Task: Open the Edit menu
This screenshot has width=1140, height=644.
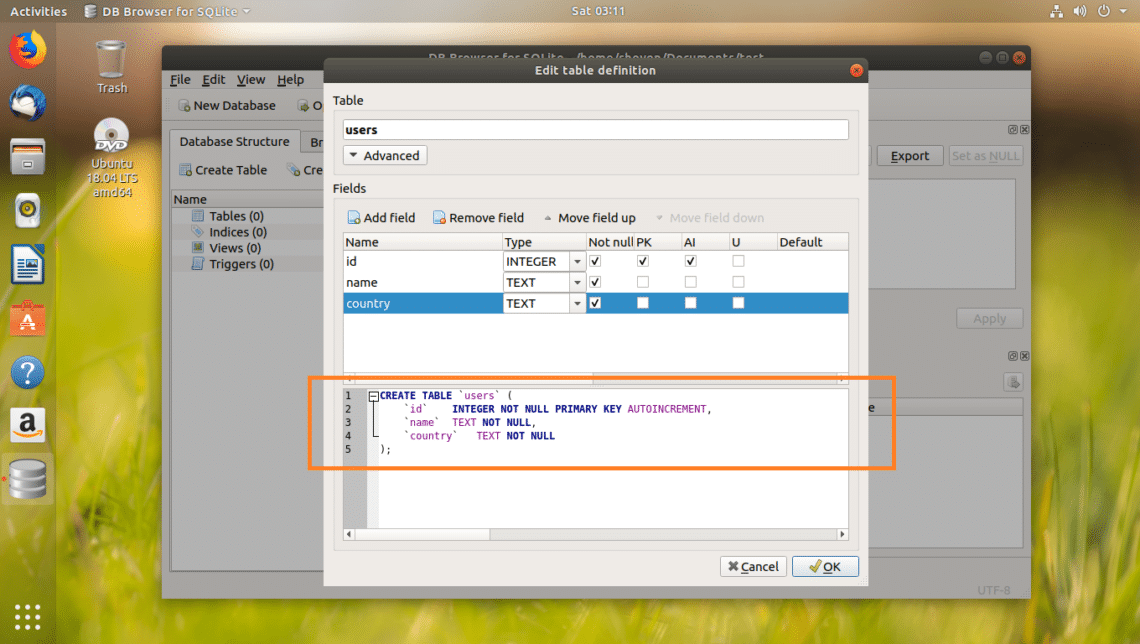Action: coord(213,79)
